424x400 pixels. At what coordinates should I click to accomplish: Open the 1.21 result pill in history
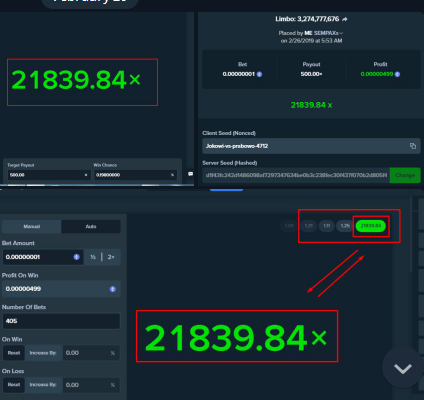tap(309, 226)
